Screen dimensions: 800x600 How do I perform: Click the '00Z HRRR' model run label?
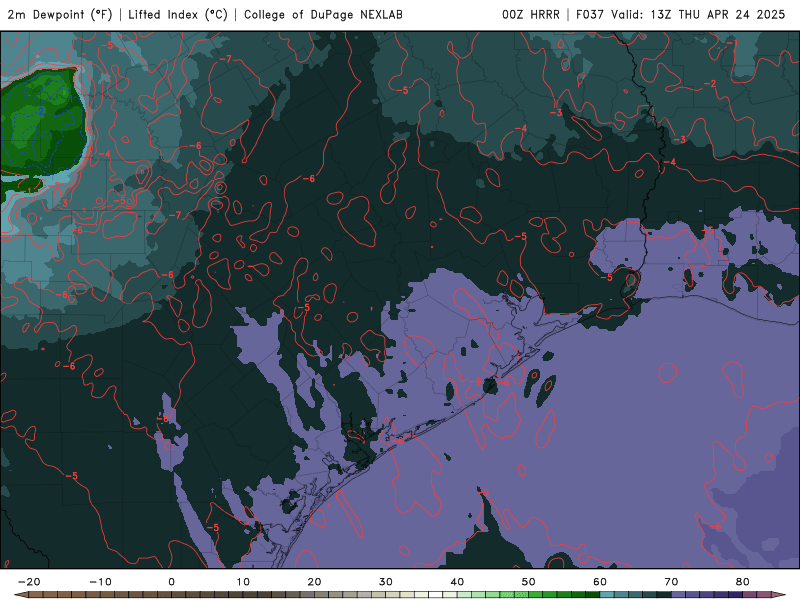pos(531,15)
